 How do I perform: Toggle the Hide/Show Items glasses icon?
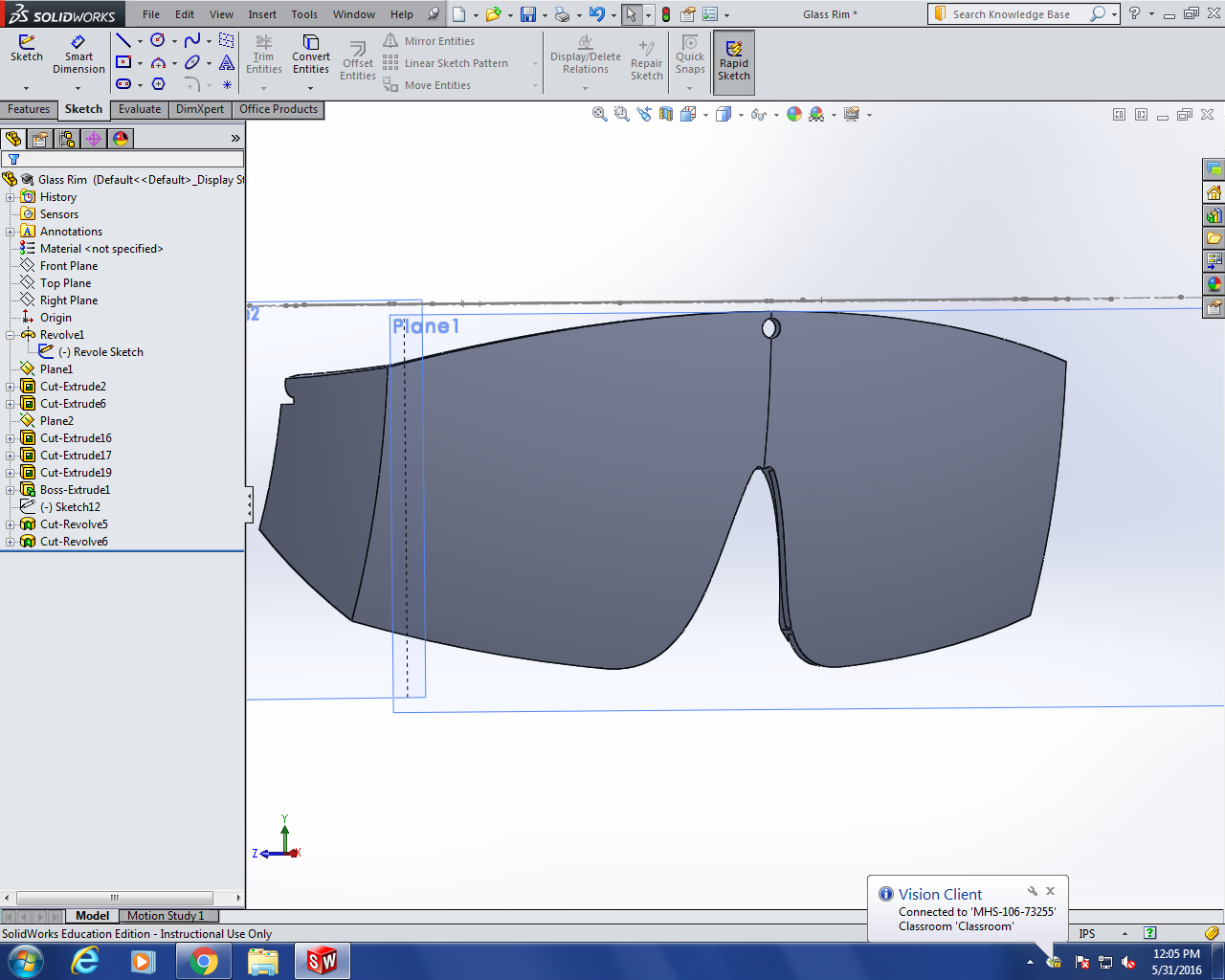[x=758, y=115]
